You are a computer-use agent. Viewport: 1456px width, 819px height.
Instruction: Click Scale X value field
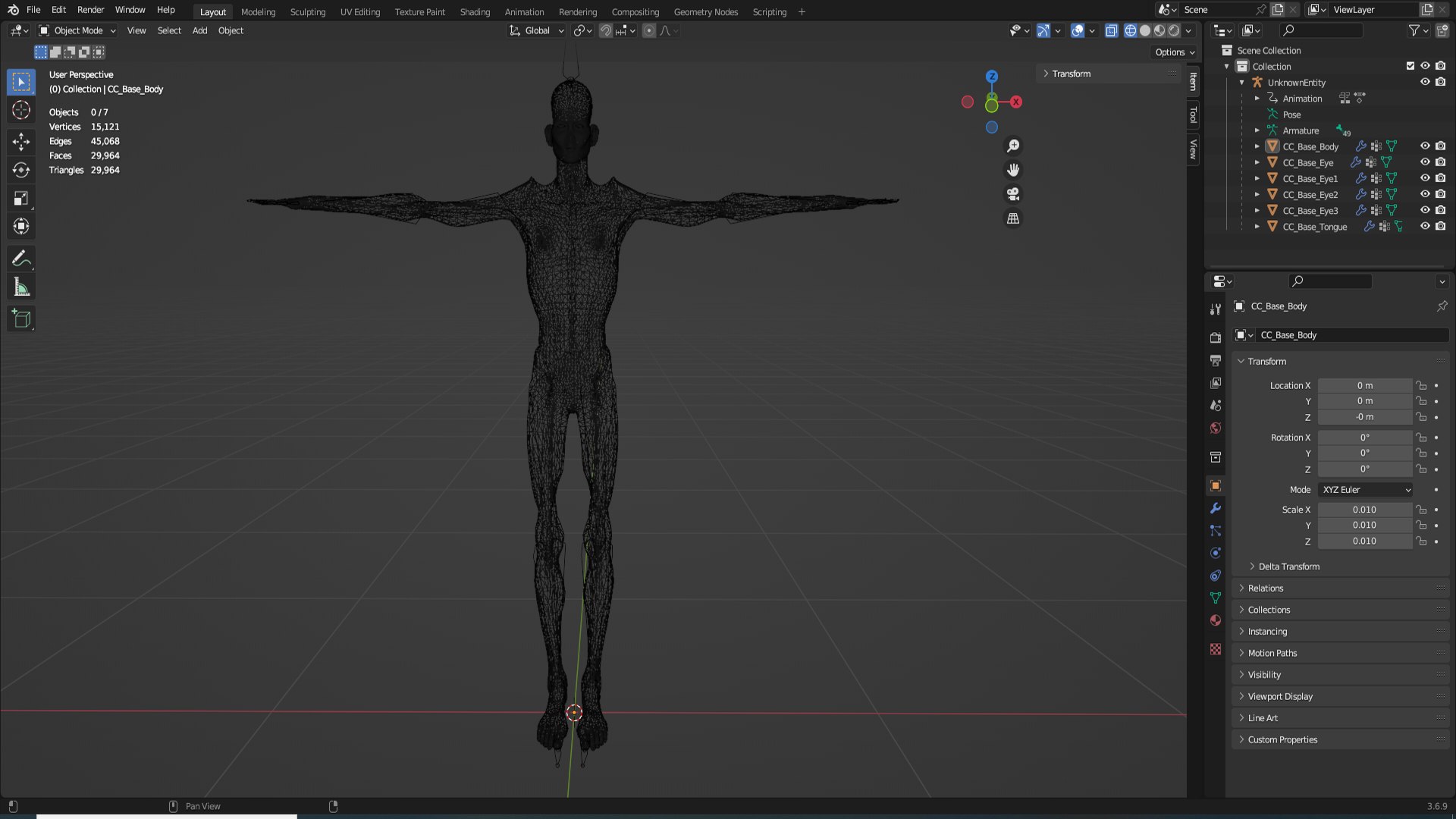pyautogui.click(x=1364, y=510)
